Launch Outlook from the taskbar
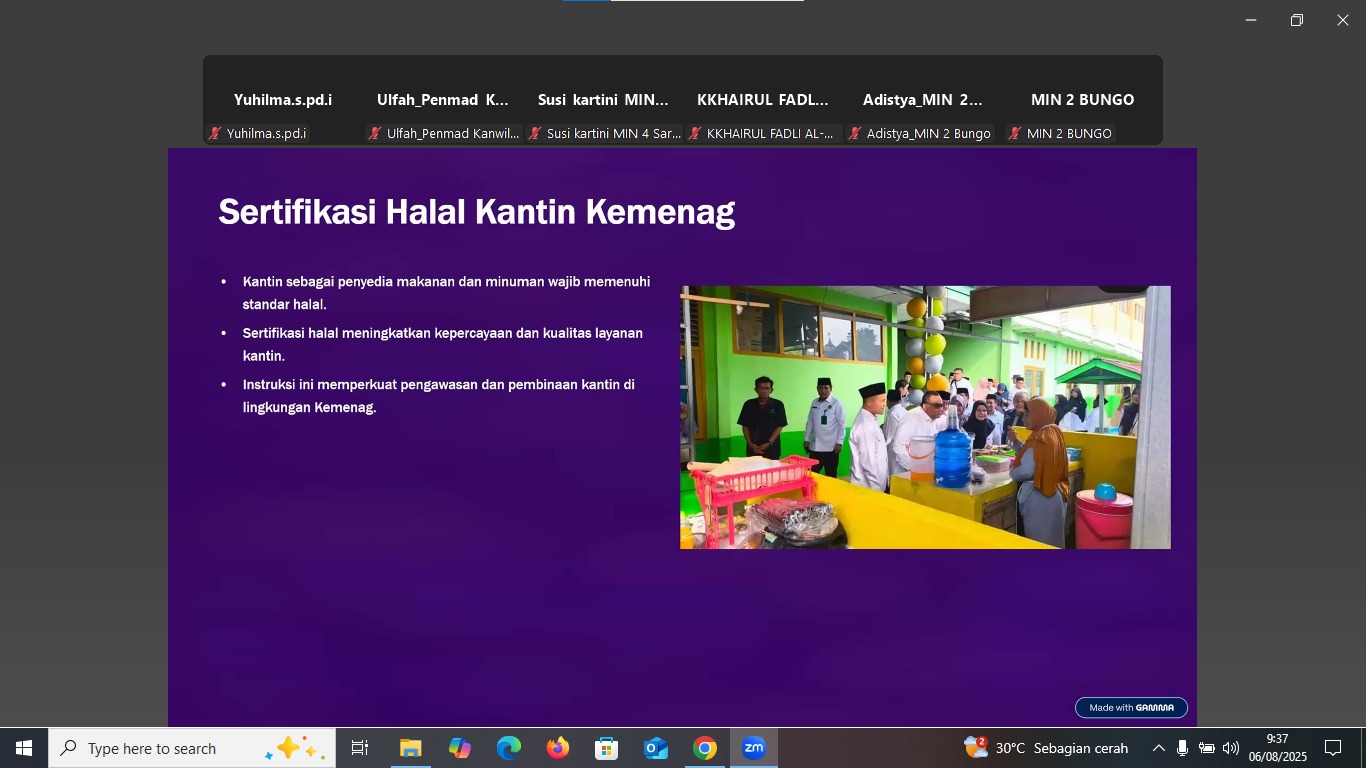 [655, 748]
